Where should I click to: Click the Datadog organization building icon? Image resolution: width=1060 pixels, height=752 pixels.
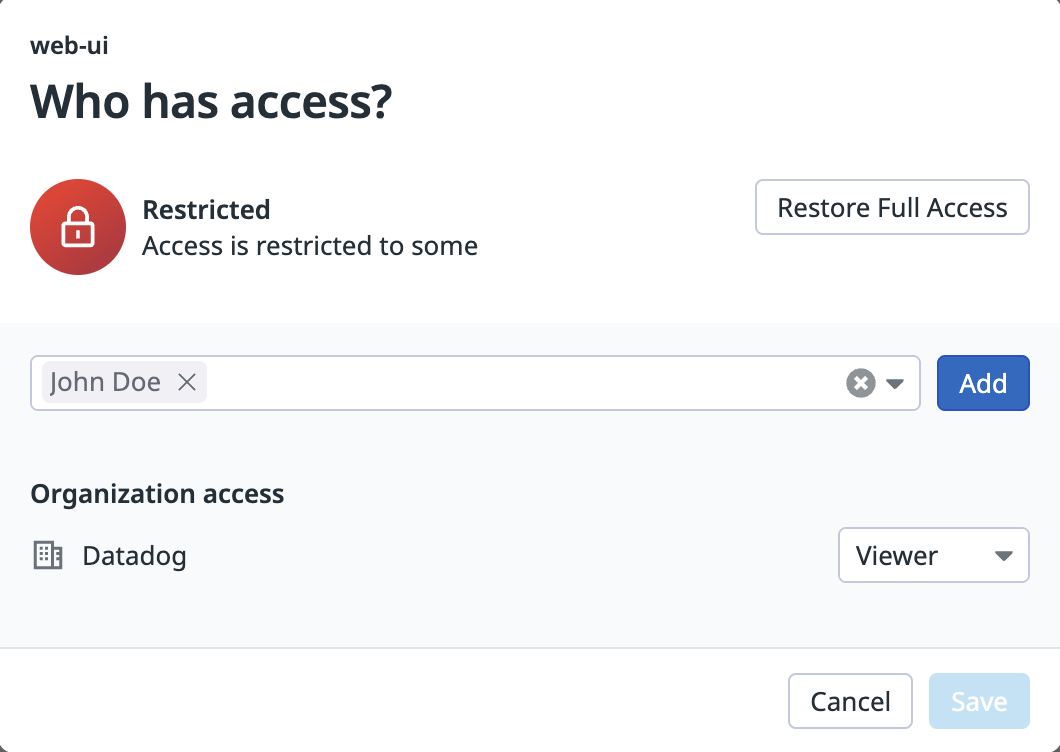[48, 556]
